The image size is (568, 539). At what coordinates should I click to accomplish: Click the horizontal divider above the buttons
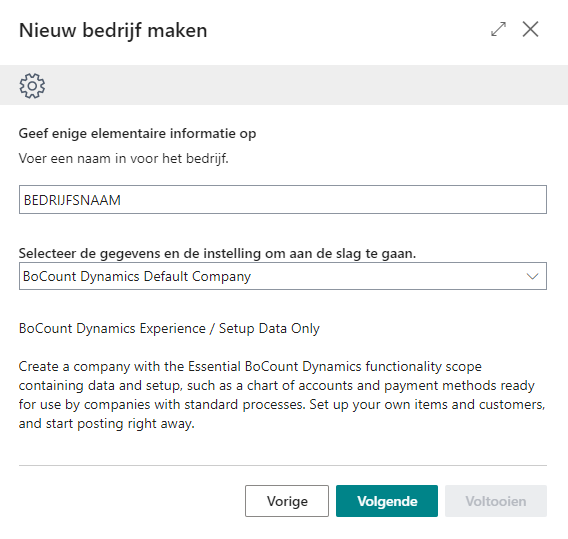click(283, 465)
